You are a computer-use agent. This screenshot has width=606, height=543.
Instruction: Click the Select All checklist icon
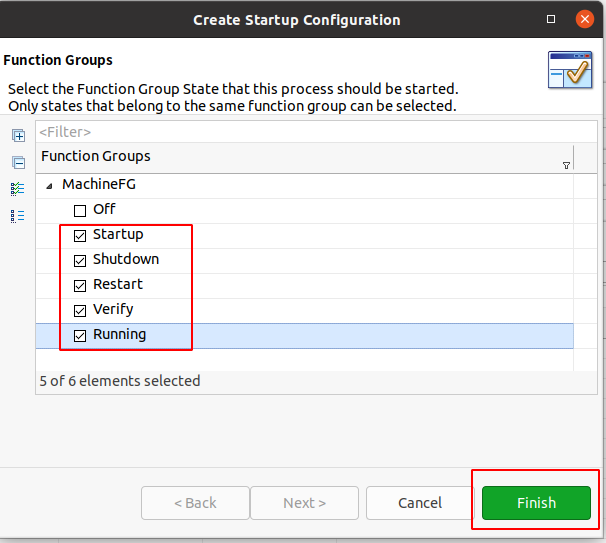[17, 189]
